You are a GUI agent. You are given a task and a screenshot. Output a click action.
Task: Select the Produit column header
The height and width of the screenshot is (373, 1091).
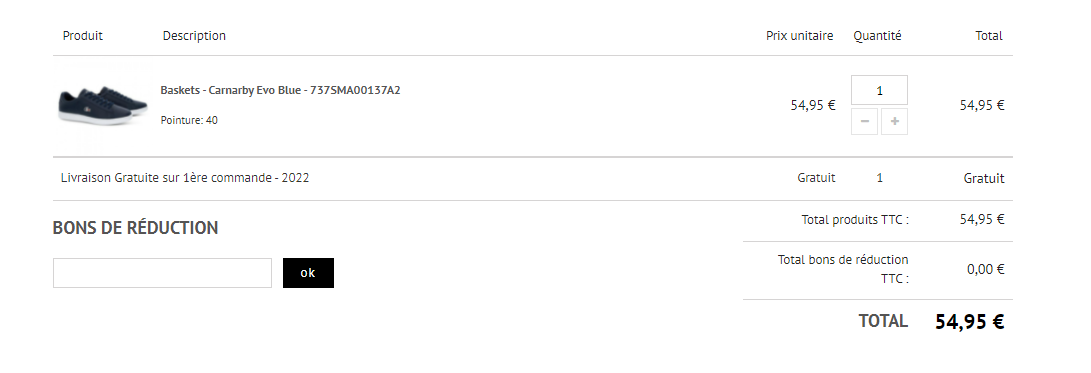83,35
